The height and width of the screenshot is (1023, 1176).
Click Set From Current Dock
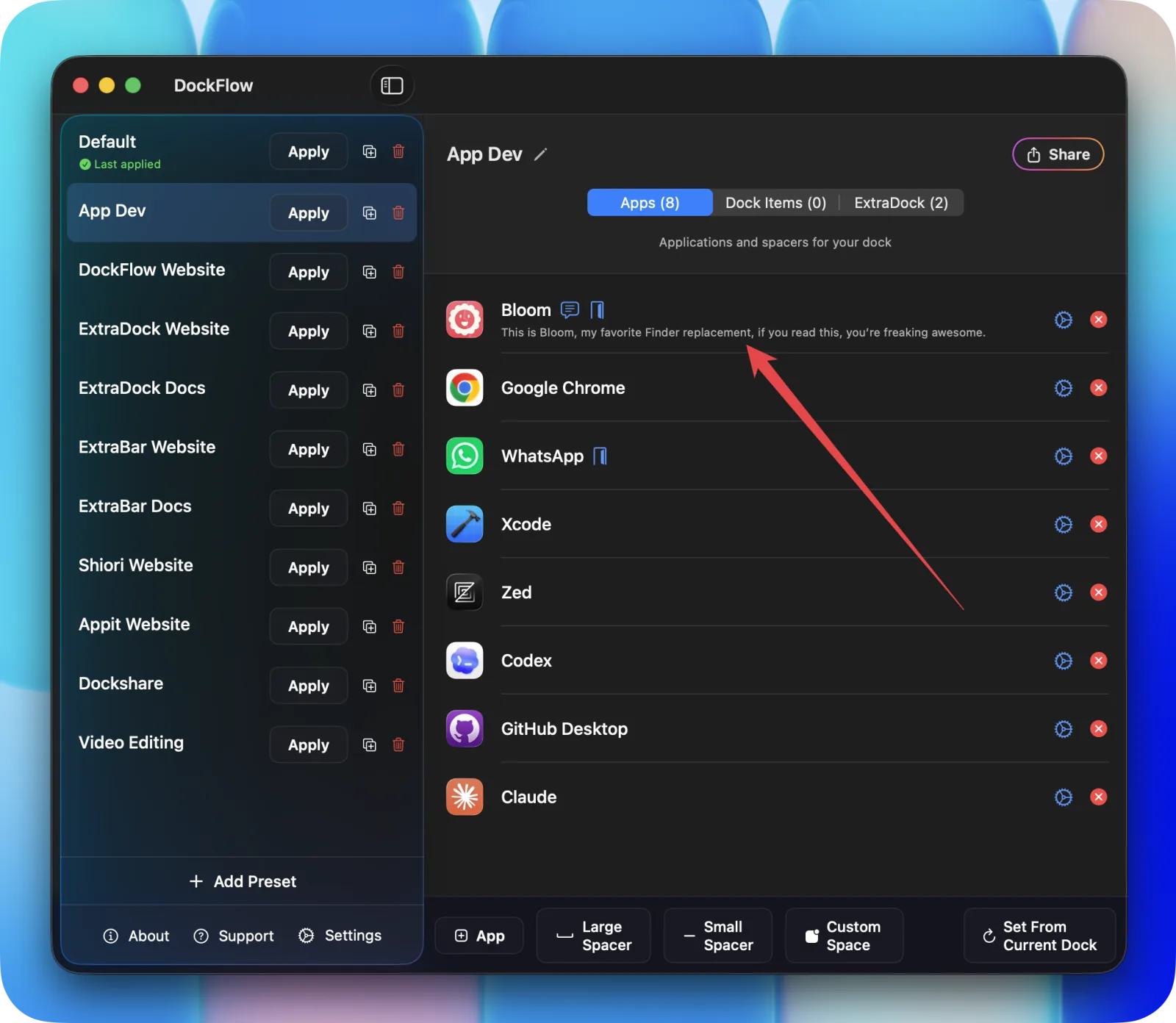pyautogui.click(x=1040, y=936)
